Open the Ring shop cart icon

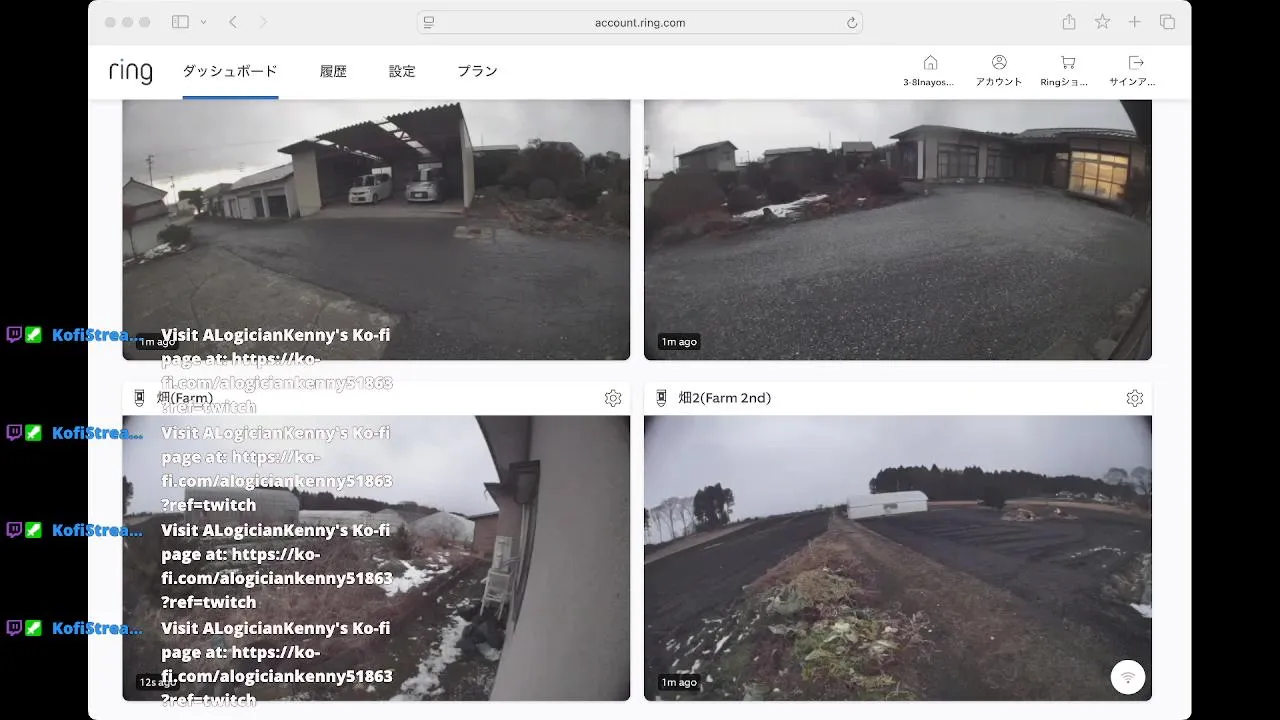1067,62
